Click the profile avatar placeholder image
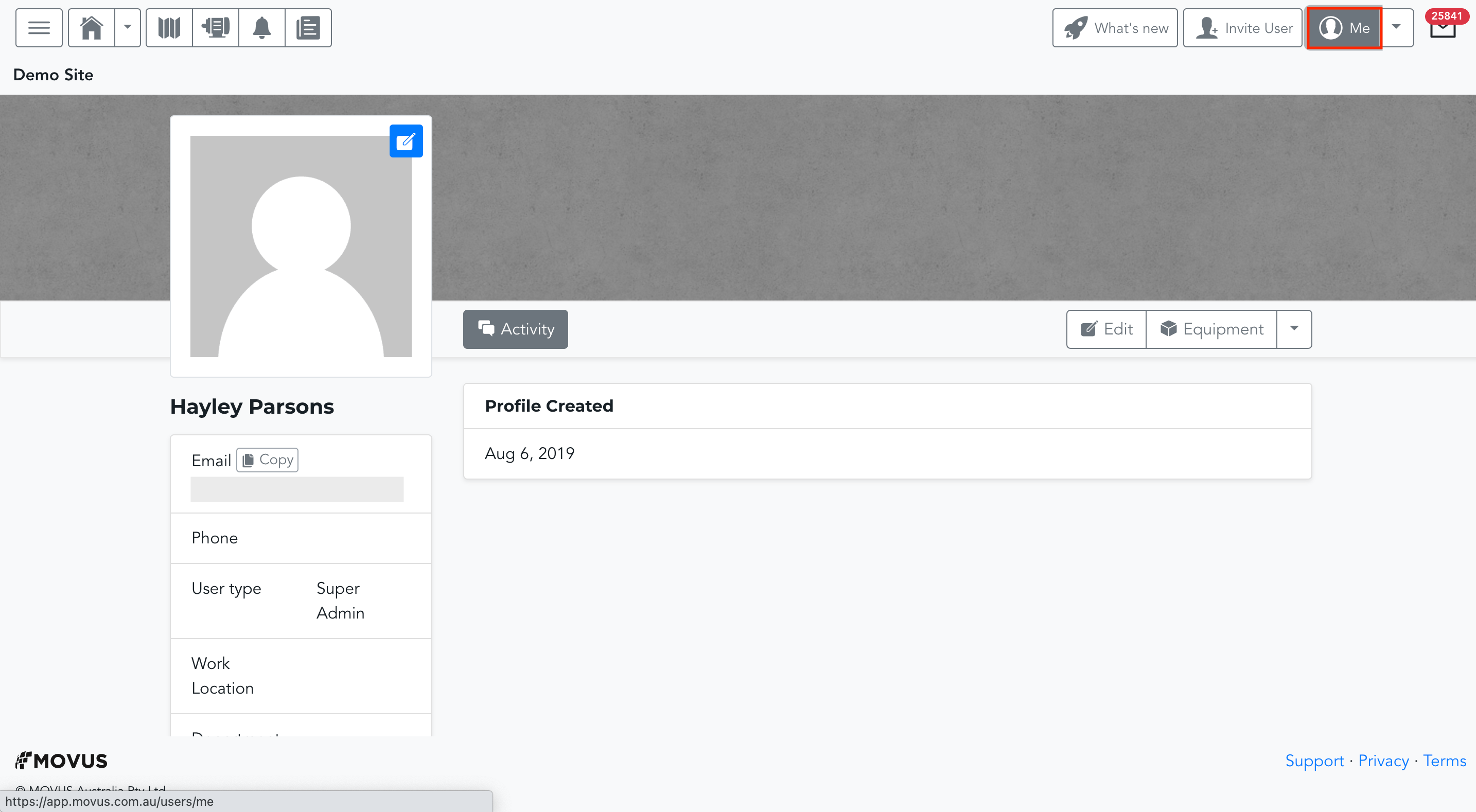This screenshot has height=812, width=1476. (301, 246)
